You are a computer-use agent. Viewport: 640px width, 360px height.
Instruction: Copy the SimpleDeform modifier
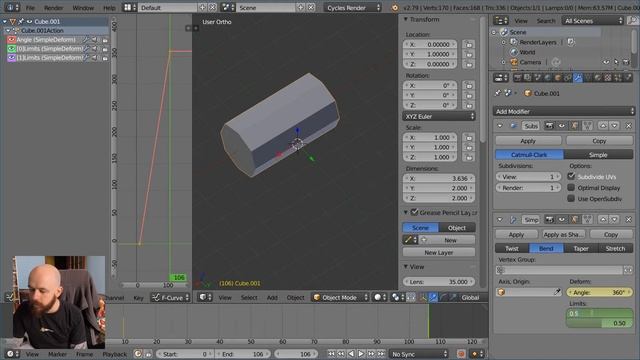[611, 234]
